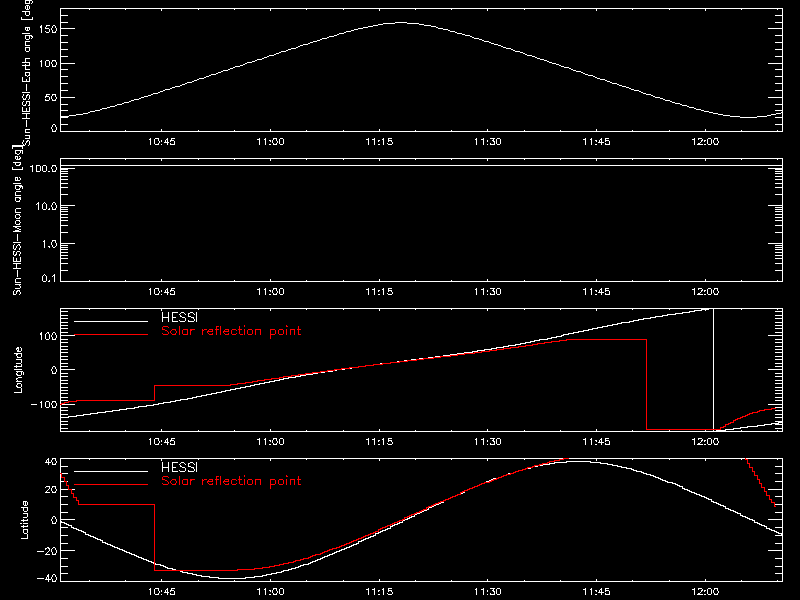The image size is (800, 600).
Task: Select Solar reflection point legend in Longitude plot
Action: tap(231, 331)
